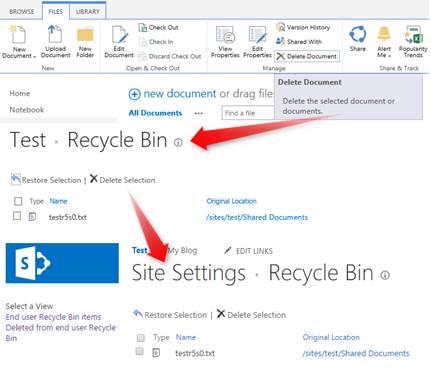Check testr5s0.txt box in Site Settings Recycle Bin

140,351
